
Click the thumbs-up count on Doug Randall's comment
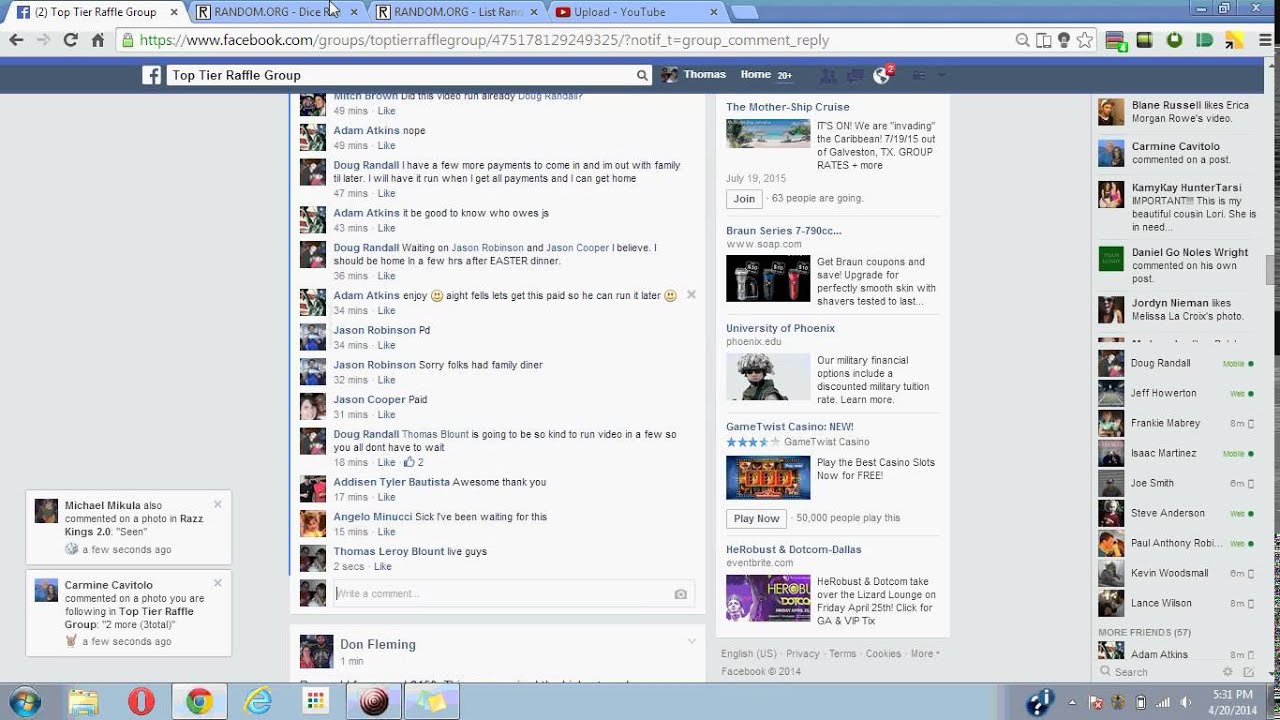click(414, 463)
